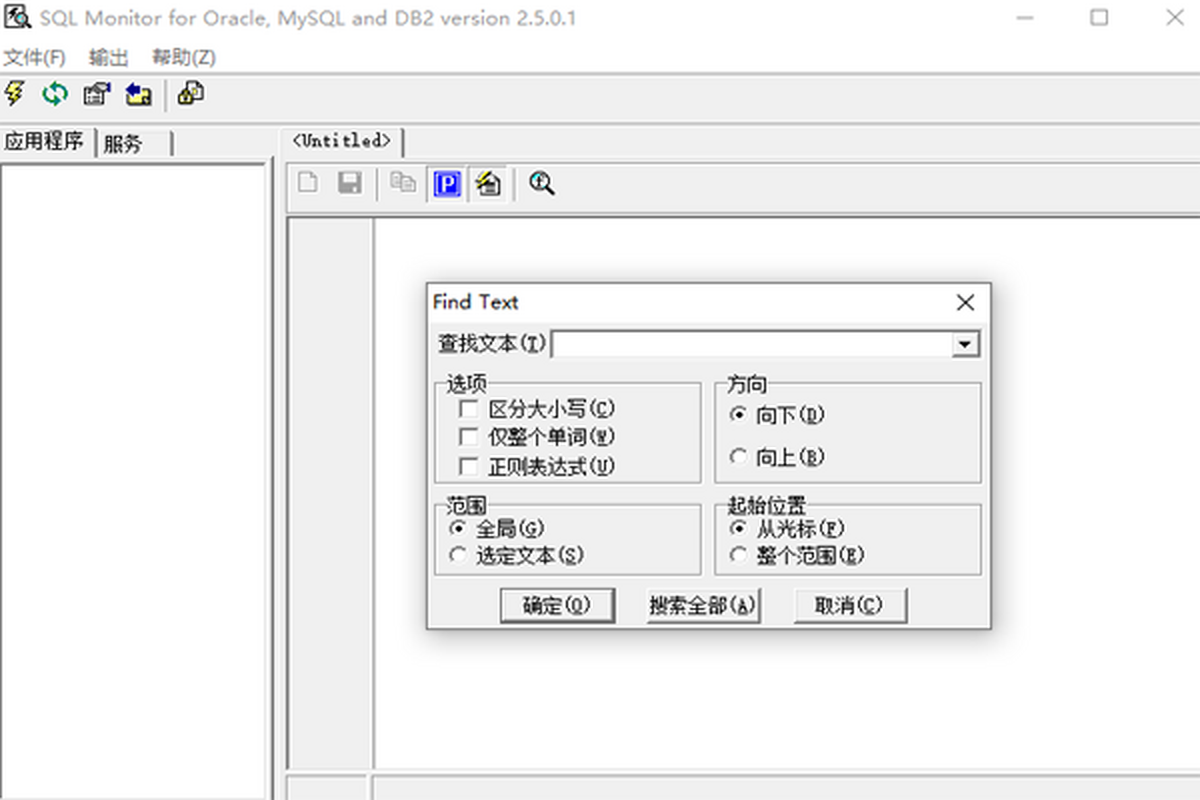
Task: Select 从光标(F) origin radio button
Action: 739,528
